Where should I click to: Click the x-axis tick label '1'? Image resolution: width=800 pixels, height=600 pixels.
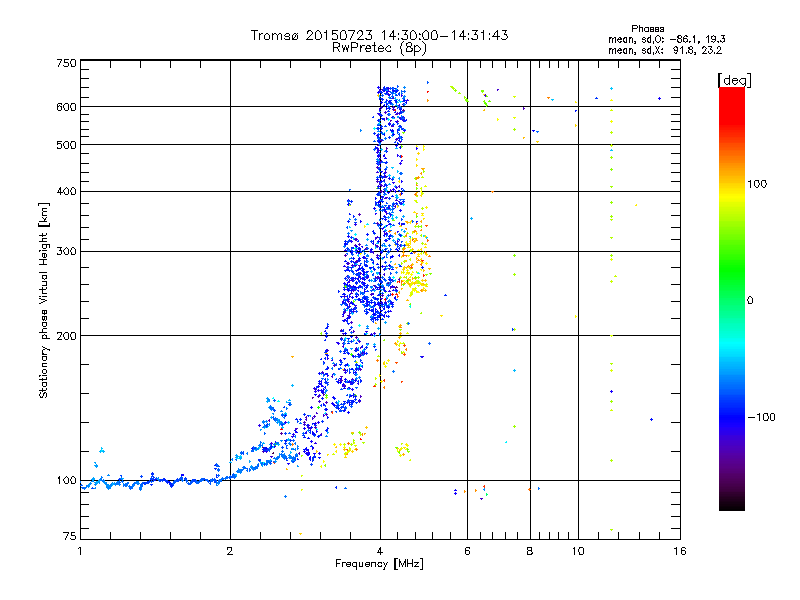(x=80, y=551)
